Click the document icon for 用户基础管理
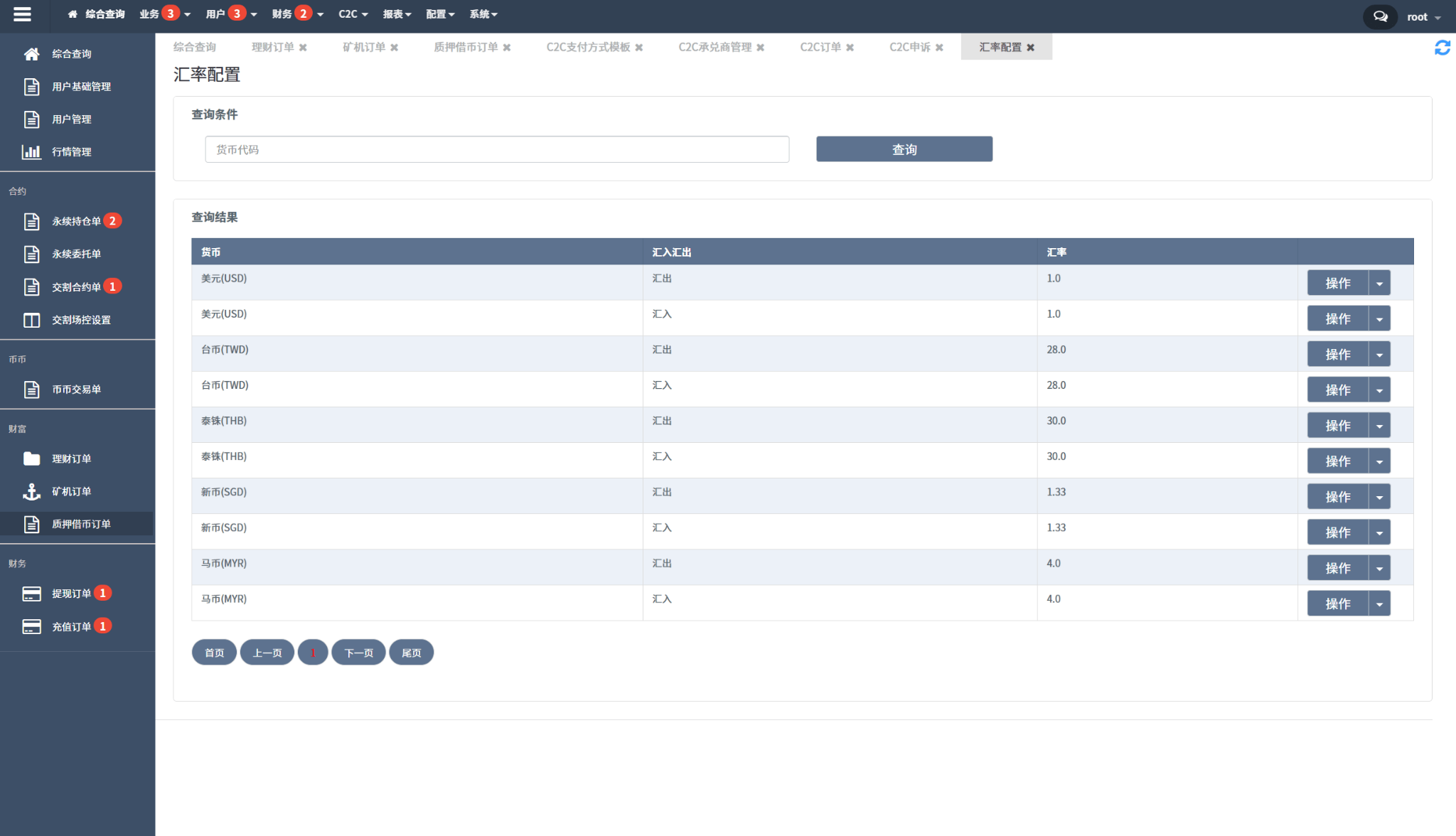 tap(31, 87)
